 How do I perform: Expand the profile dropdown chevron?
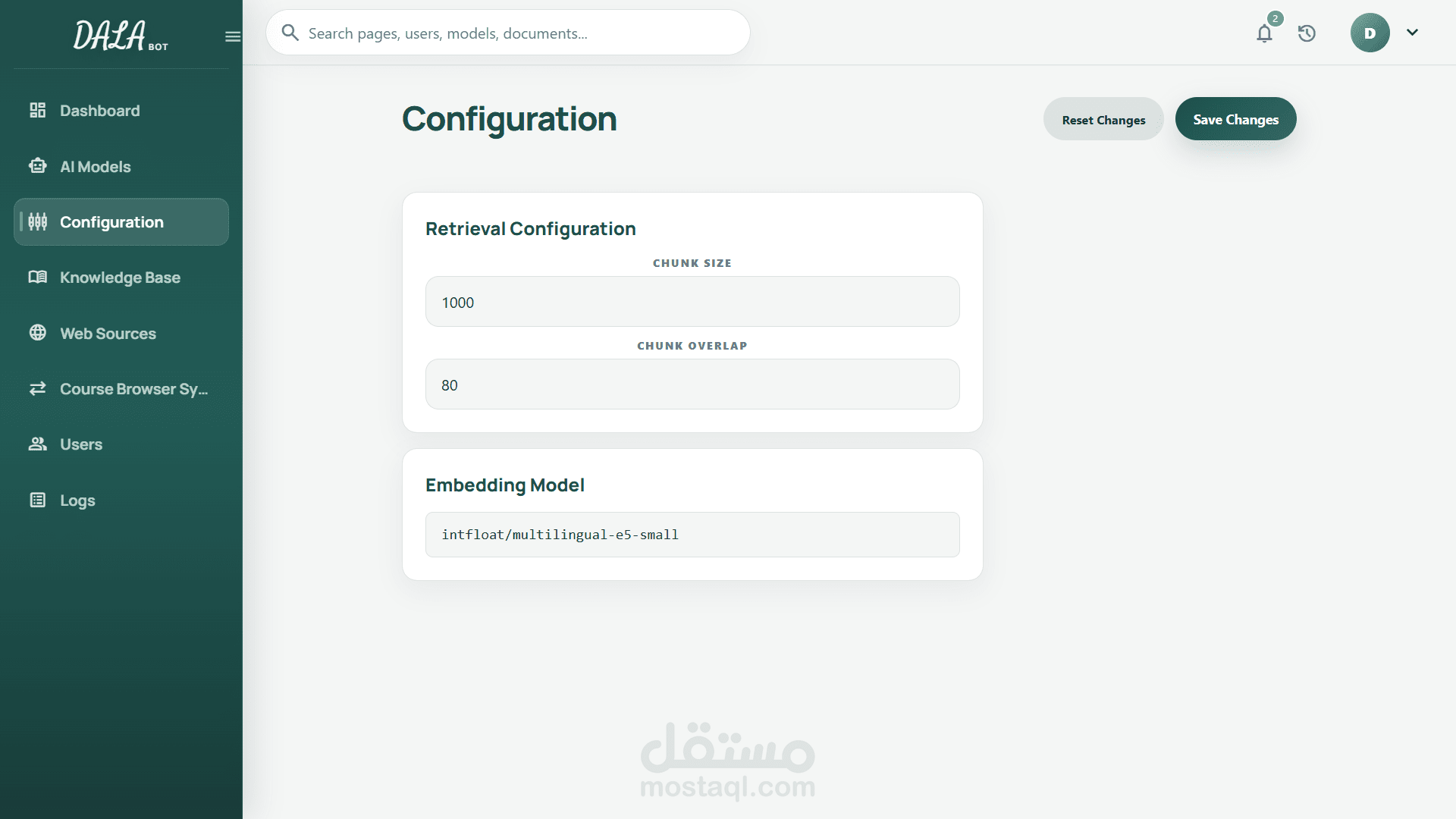1412,33
